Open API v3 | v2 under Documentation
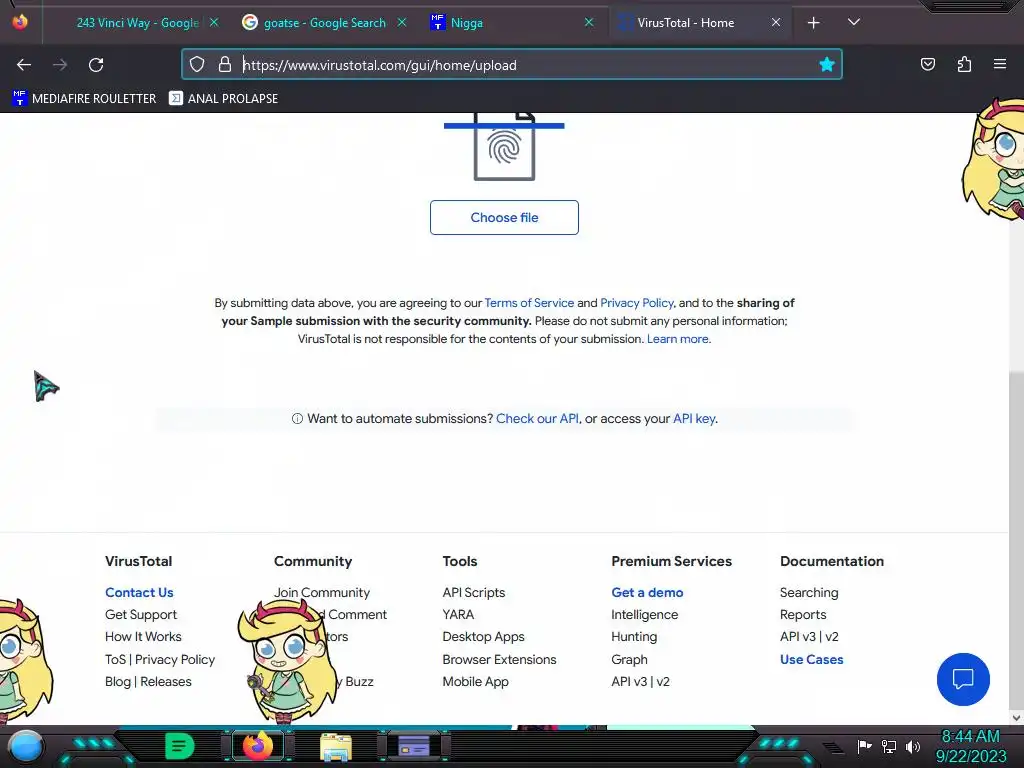This screenshot has height=768, width=1024. click(809, 637)
